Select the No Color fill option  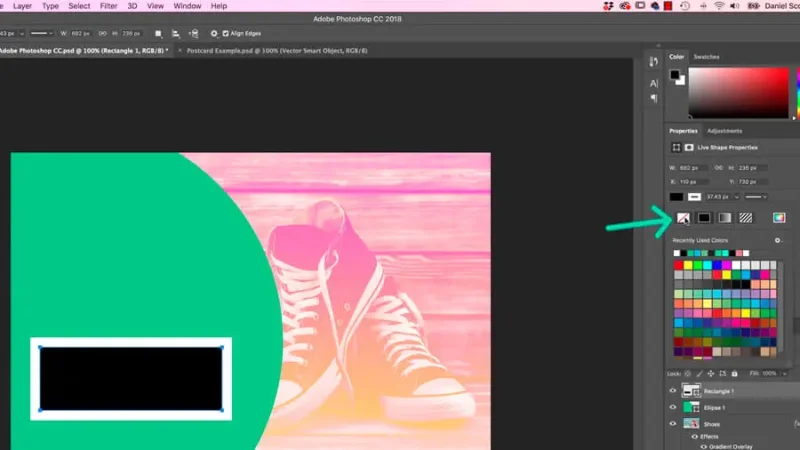(x=683, y=218)
